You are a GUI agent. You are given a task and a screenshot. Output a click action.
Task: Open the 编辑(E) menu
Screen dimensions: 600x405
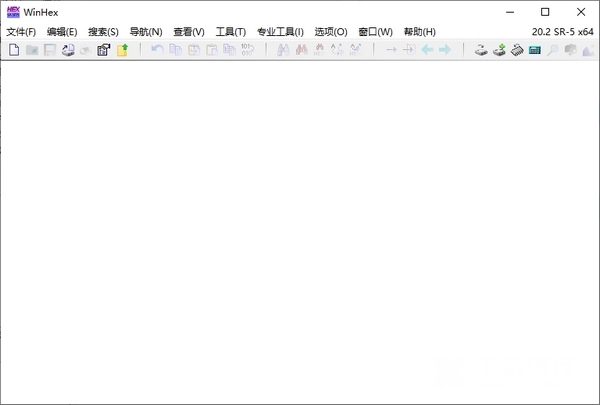(62, 32)
